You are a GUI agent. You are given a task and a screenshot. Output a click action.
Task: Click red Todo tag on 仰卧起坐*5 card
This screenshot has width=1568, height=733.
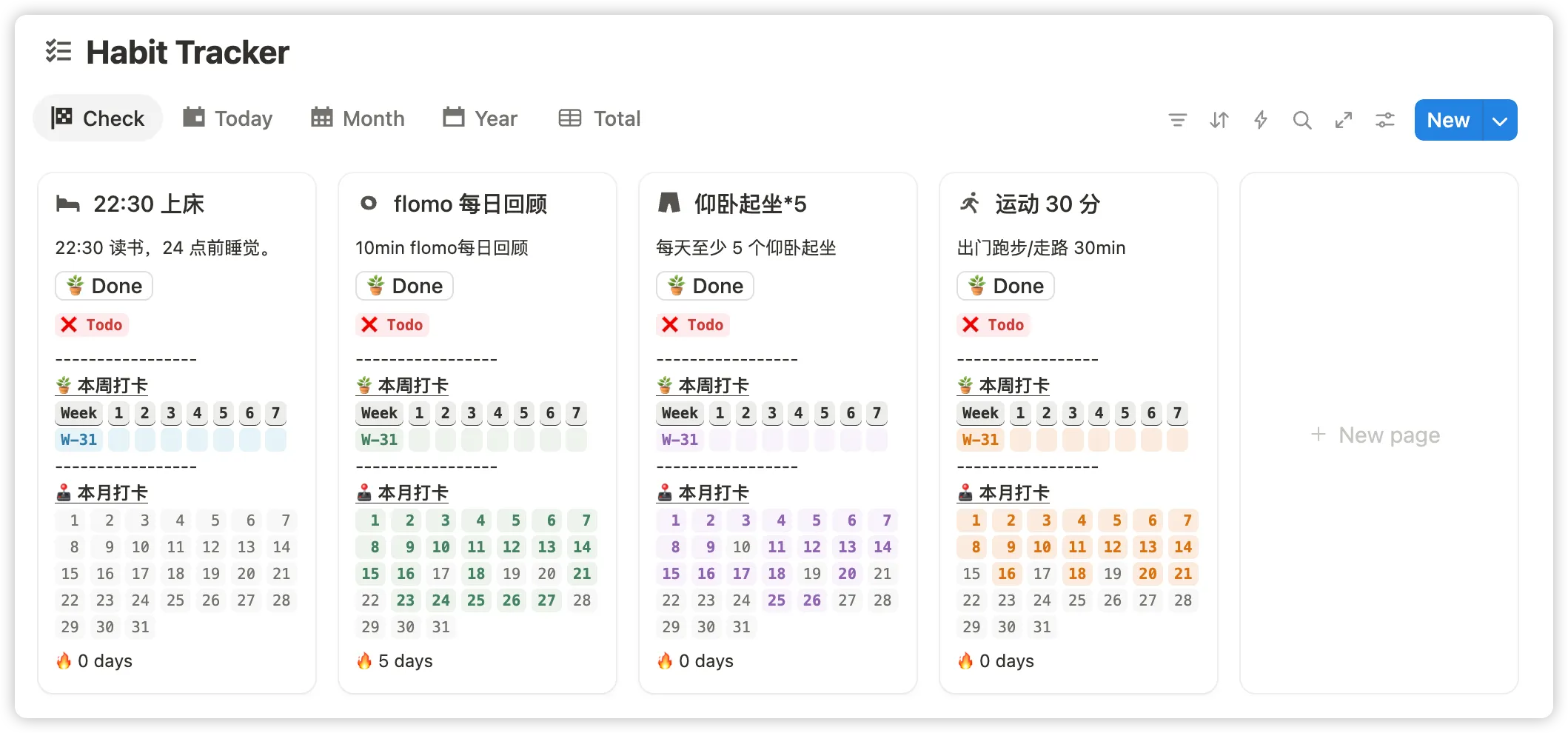tap(693, 325)
